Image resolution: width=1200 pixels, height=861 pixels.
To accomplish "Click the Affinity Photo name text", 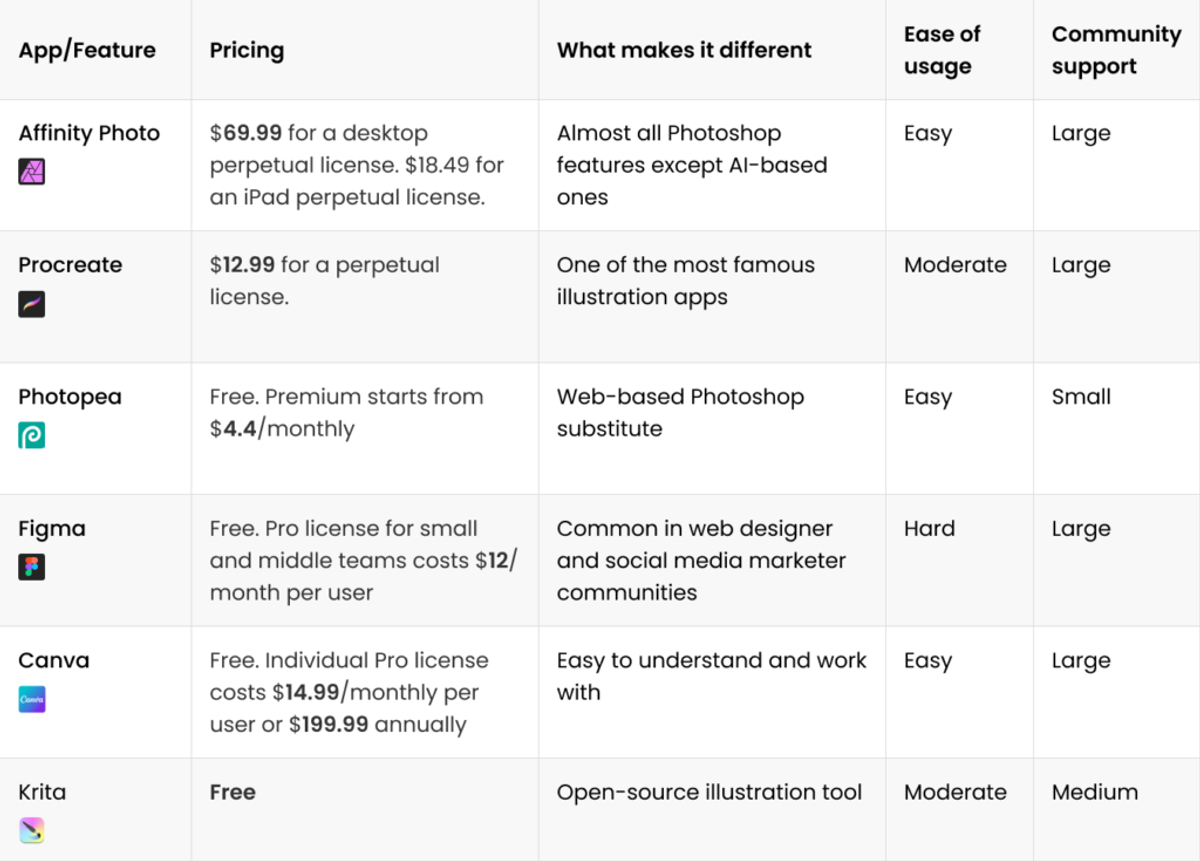I will [89, 133].
